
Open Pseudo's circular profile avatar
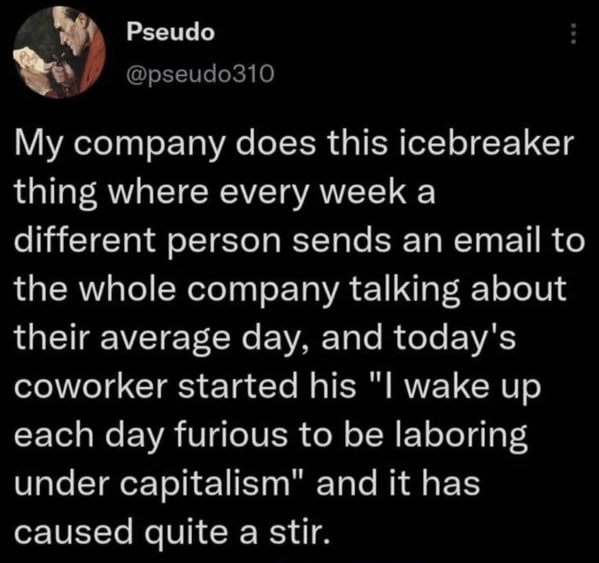click(59, 52)
